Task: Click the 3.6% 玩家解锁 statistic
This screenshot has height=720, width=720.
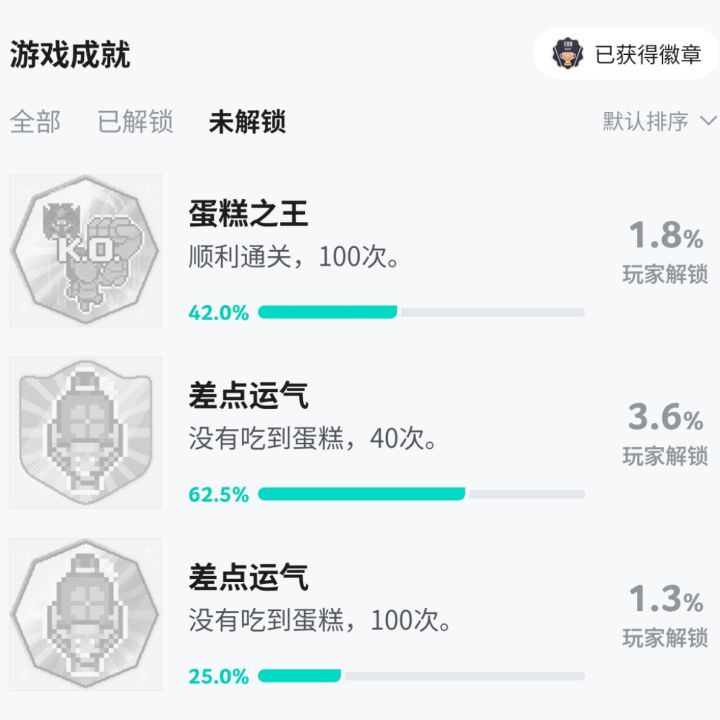Action: [x=665, y=433]
